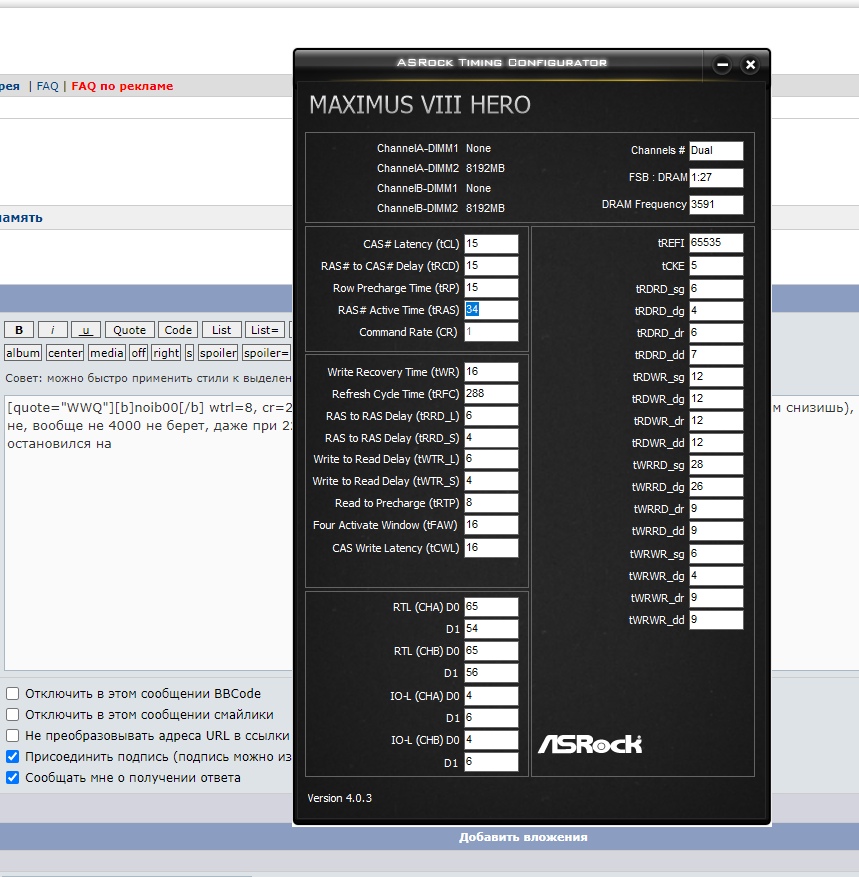The height and width of the screenshot is (877, 859).
Task: Insert Quote BBCode tag
Action: [129, 329]
